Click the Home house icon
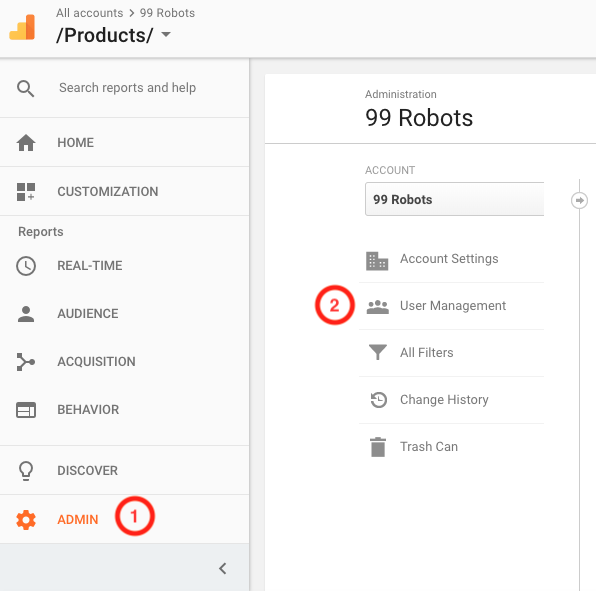The image size is (596, 591). point(26,143)
